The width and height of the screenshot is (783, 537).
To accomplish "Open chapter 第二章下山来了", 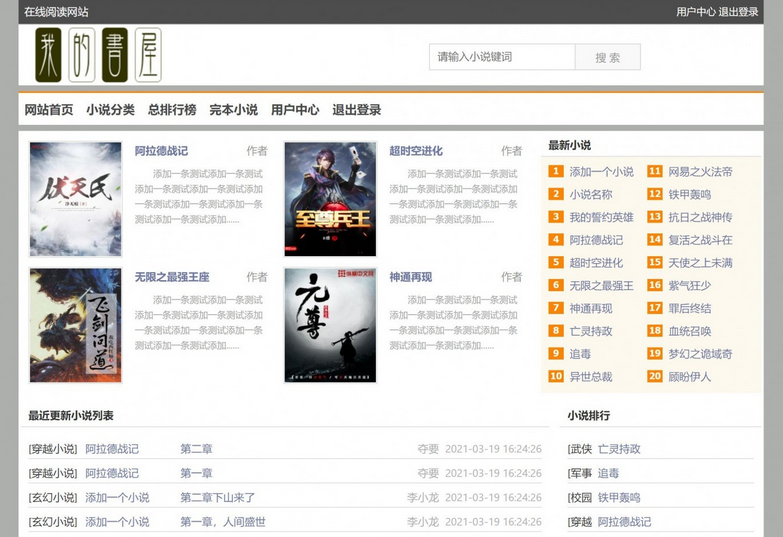I will pyautogui.click(x=218, y=498).
